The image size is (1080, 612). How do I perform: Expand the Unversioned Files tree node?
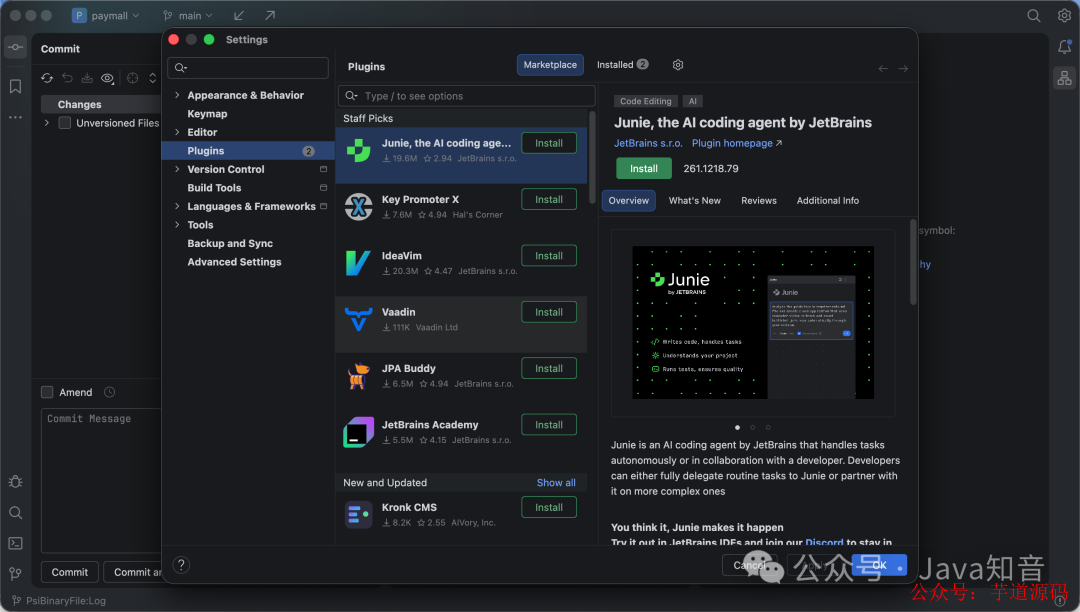[x=47, y=123]
